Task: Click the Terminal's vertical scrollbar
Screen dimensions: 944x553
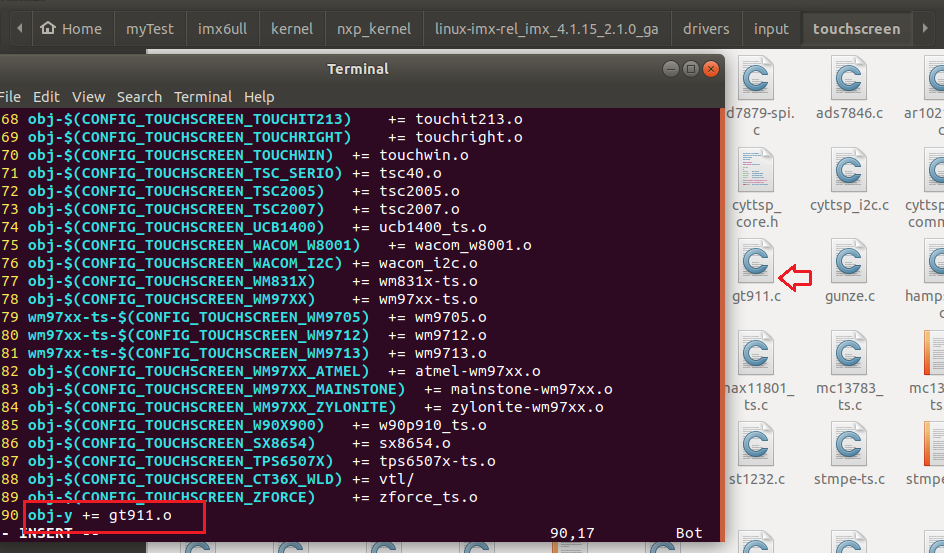Action: click(721, 325)
